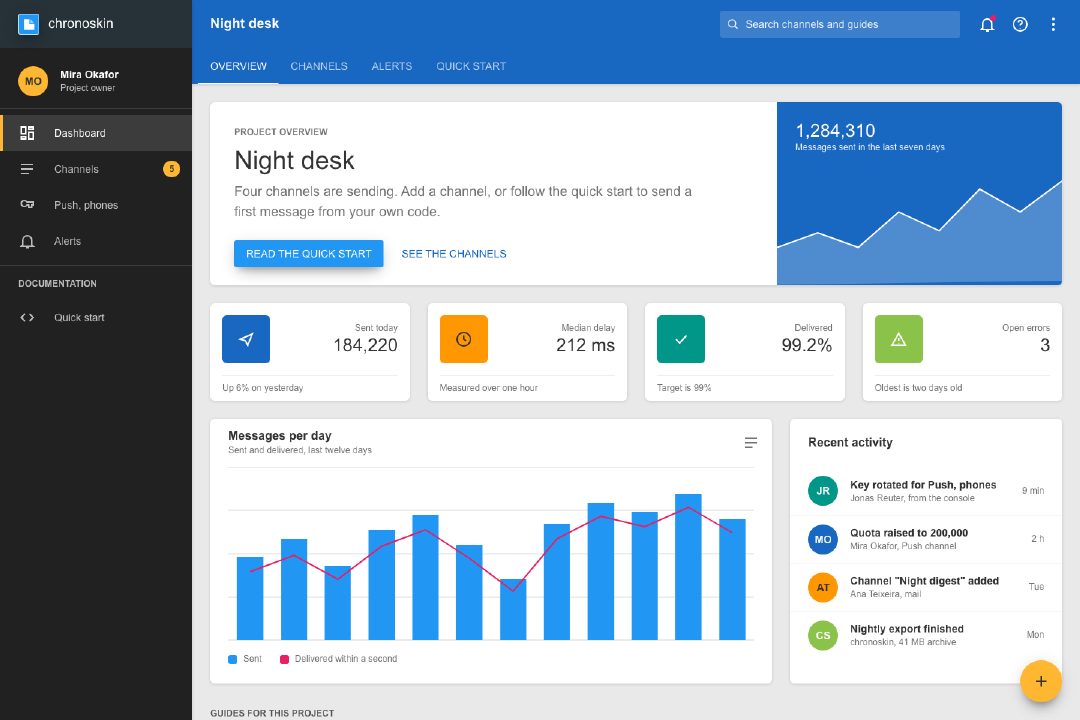The width and height of the screenshot is (1080, 720).
Task: Click the Open errors value 3
Action: coord(1045,345)
